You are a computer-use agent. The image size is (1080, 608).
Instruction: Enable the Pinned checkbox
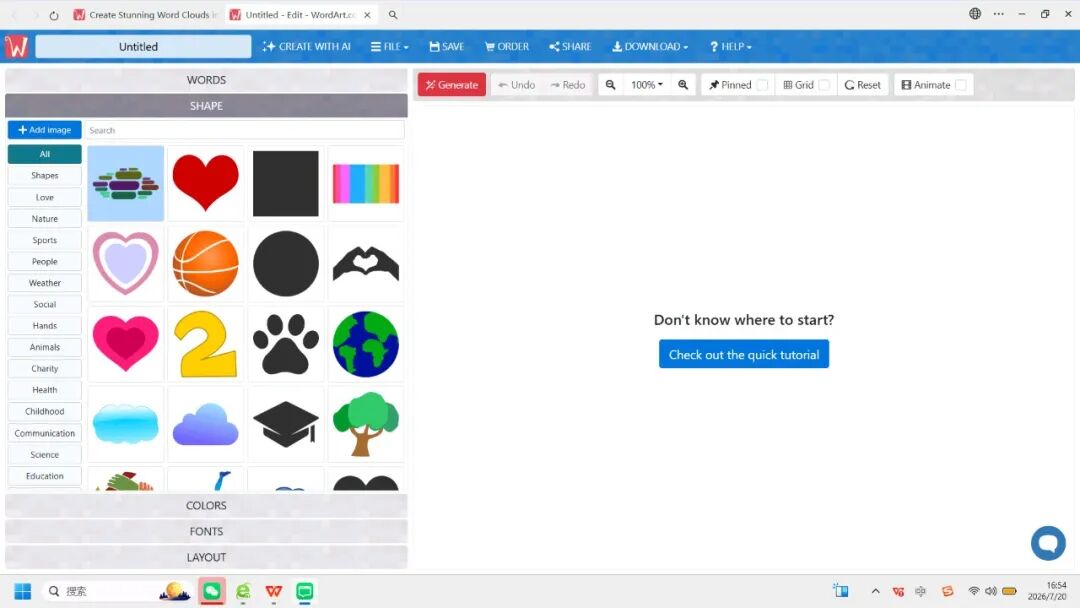[x=762, y=85]
